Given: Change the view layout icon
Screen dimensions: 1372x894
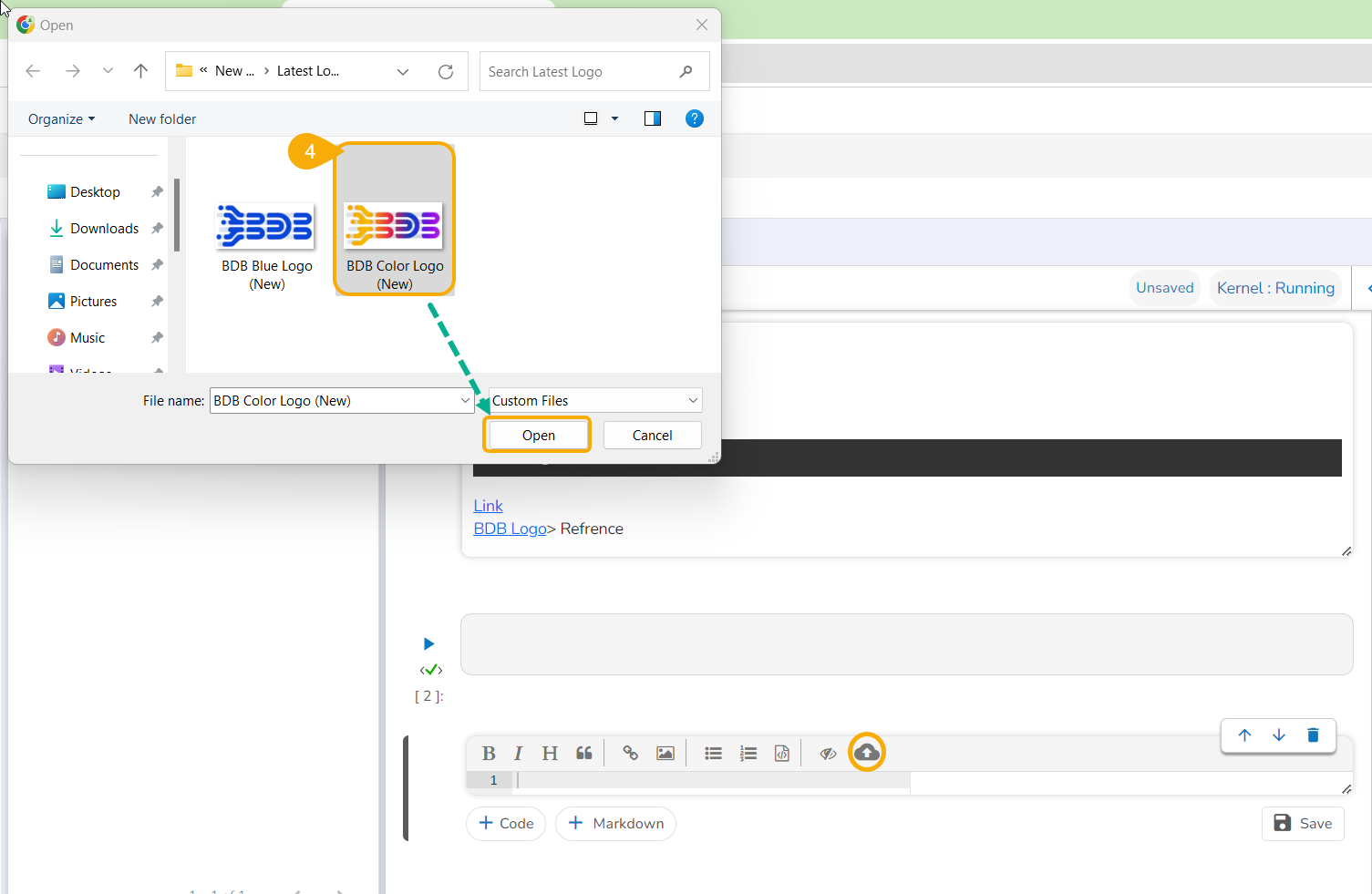Looking at the screenshot, I should (591, 118).
